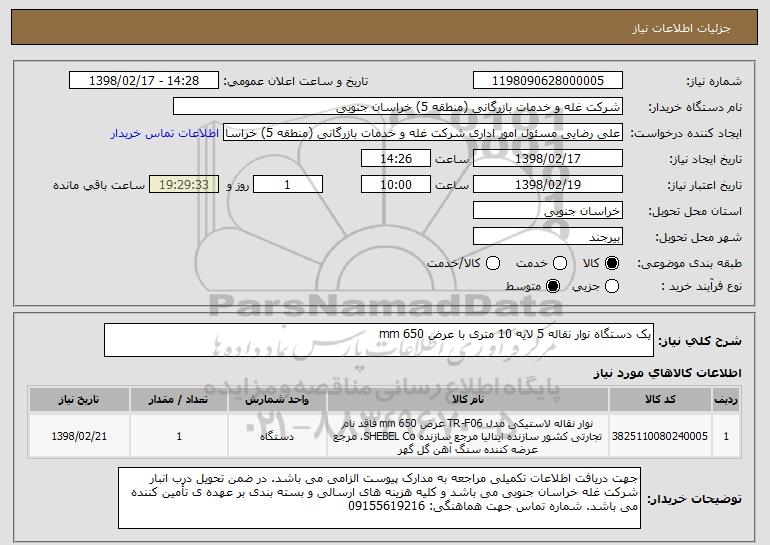Click the need date cell 1398/02/21

79,436
